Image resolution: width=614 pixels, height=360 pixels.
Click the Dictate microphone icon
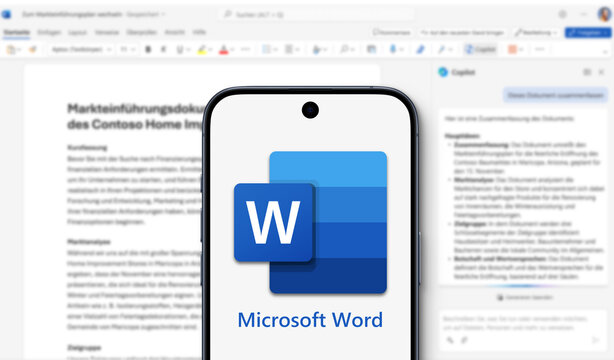pyautogui.click(x=393, y=49)
